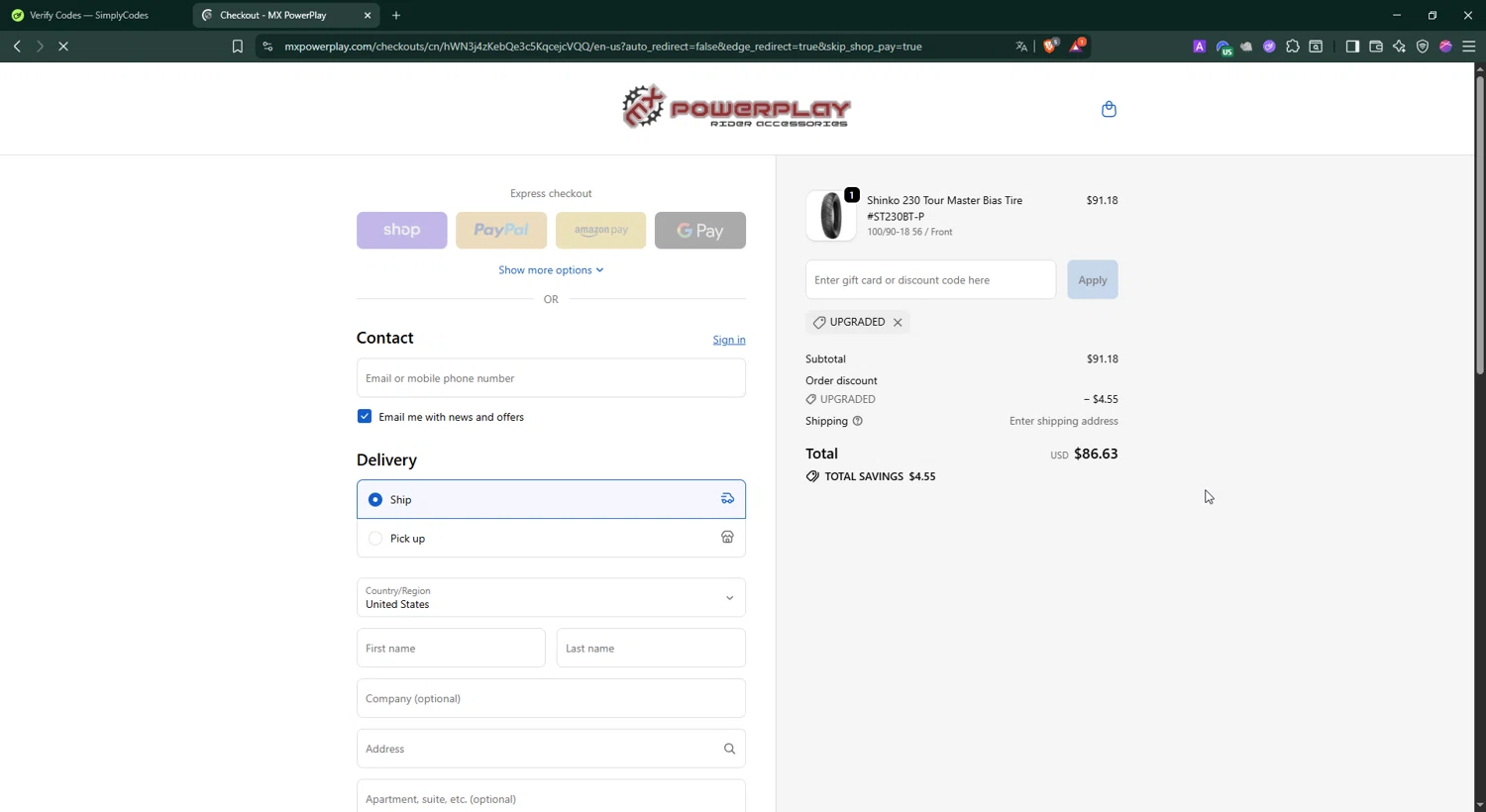Click the browser address bar URL
The width and height of the screenshot is (1486, 812).
(x=602, y=47)
